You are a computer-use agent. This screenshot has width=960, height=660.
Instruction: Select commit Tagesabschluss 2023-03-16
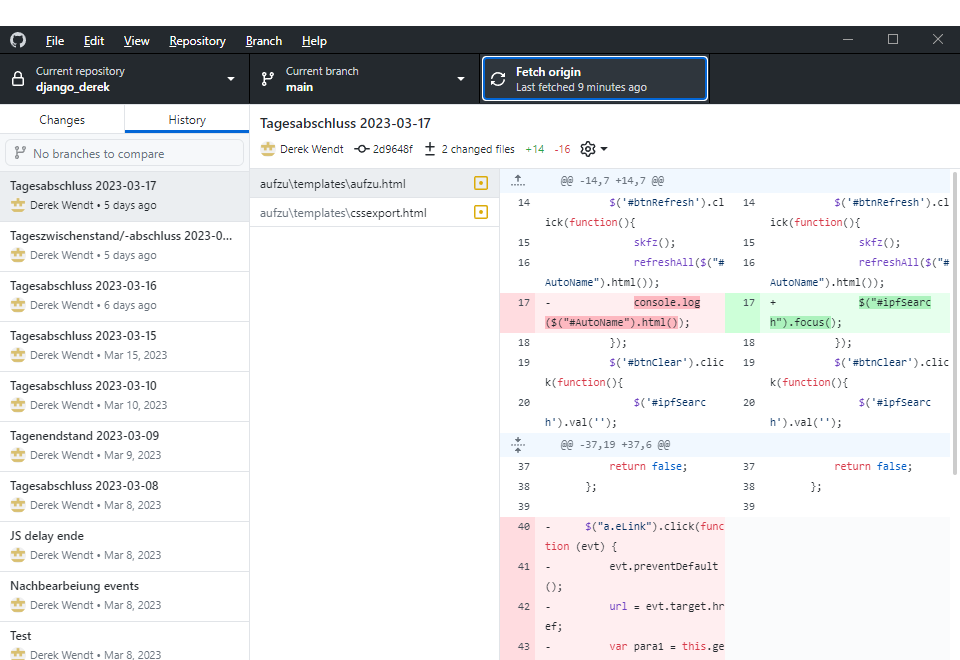(x=124, y=296)
